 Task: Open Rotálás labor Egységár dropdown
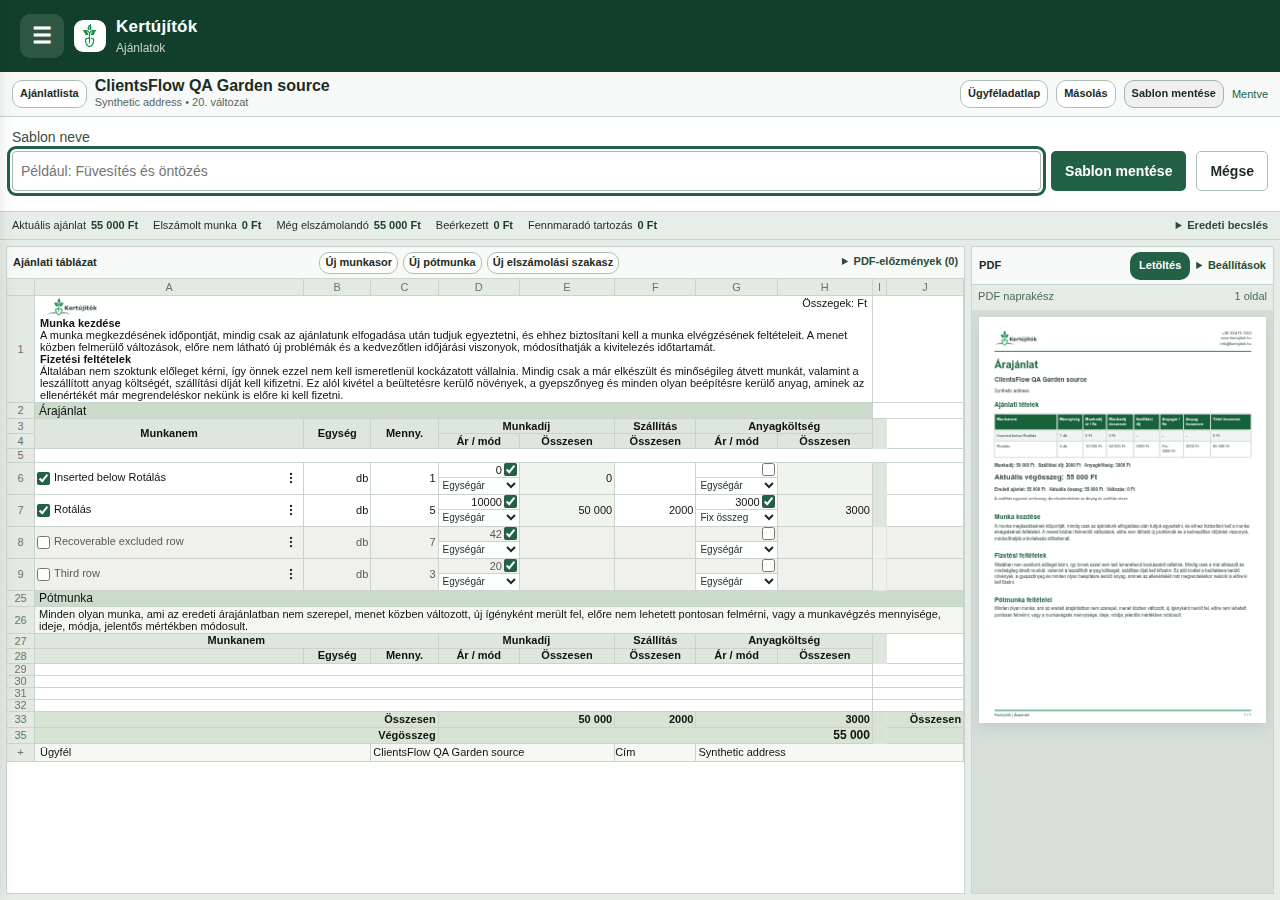(x=479, y=517)
